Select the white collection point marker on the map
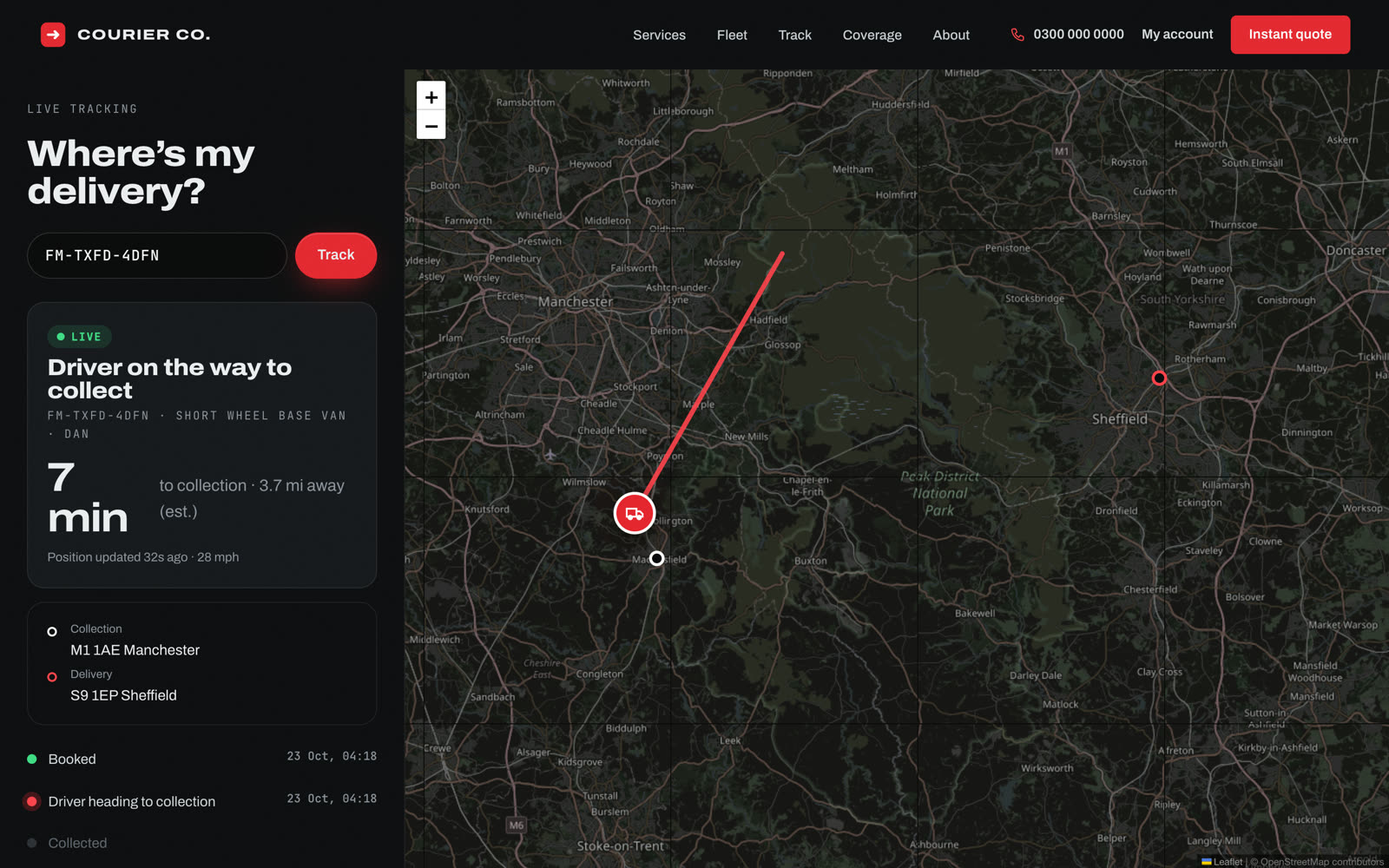 pos(657,558)
